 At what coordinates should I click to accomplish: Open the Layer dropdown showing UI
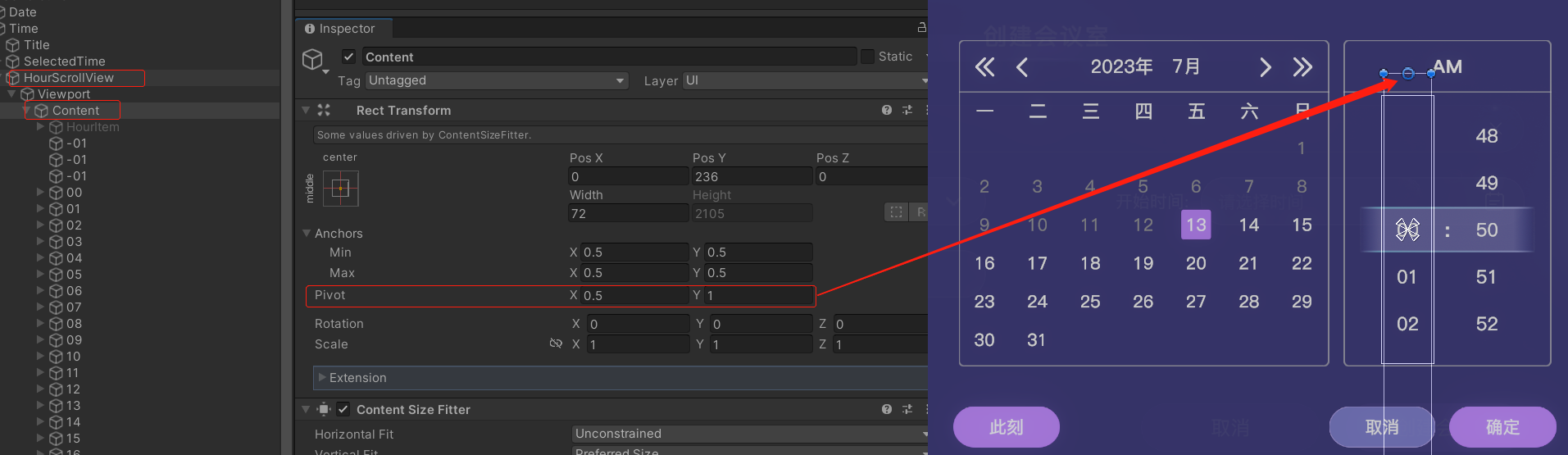pos(807,80)
